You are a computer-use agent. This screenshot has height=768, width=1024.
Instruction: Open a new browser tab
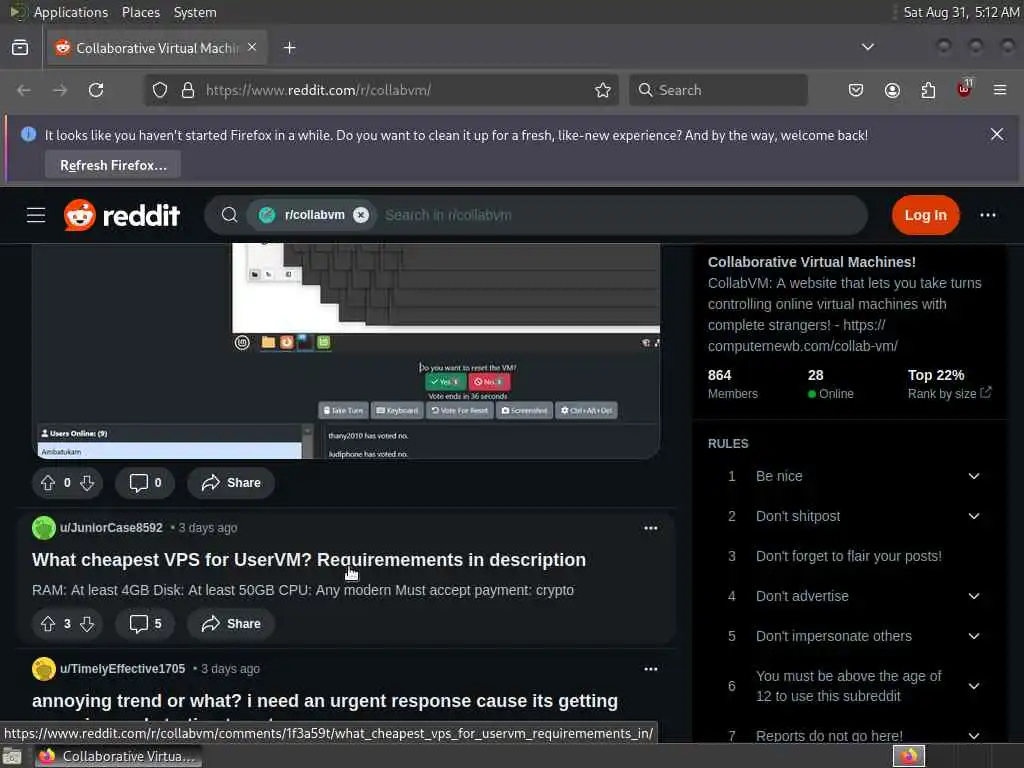(290, 48)
